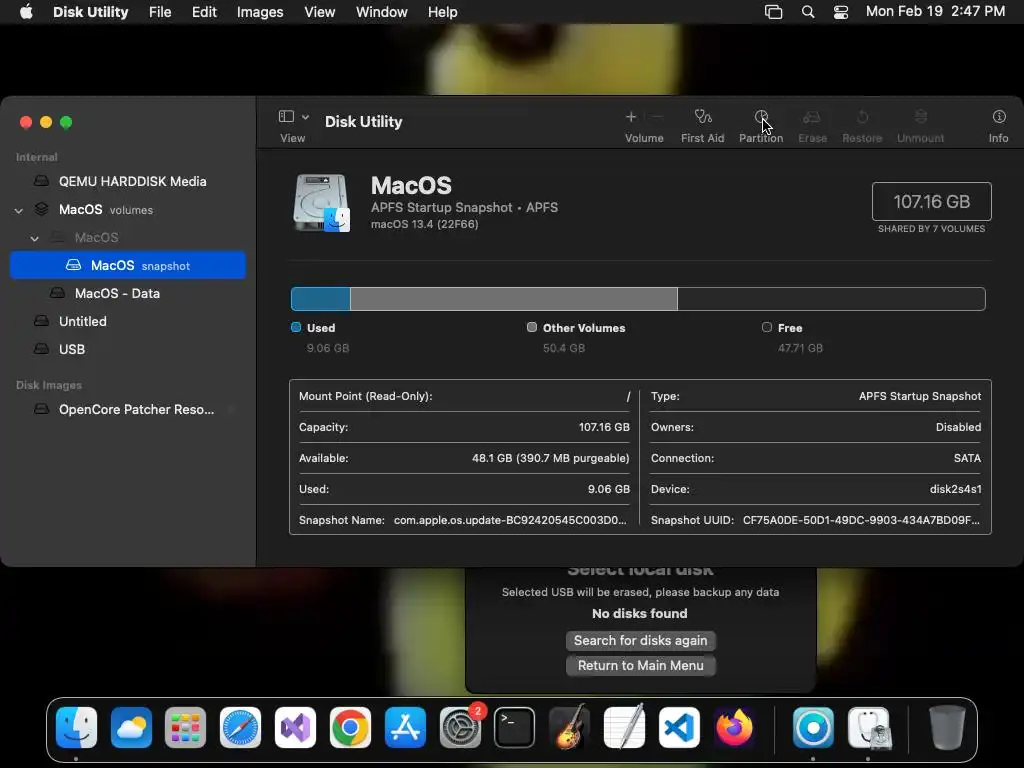Toggle the sidebar View icon
This screenshot has height=768, width=1024.
click(286, 116)
